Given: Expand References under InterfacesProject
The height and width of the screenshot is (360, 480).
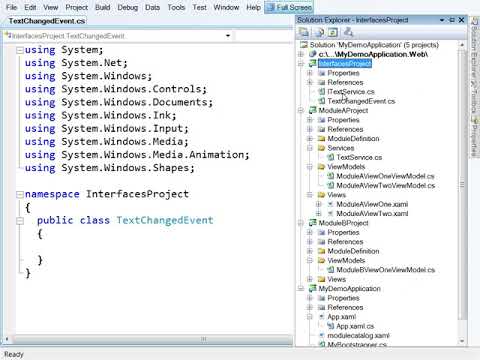Looking at the screenshot, I should pyautogui.click(x=310, y=82).
